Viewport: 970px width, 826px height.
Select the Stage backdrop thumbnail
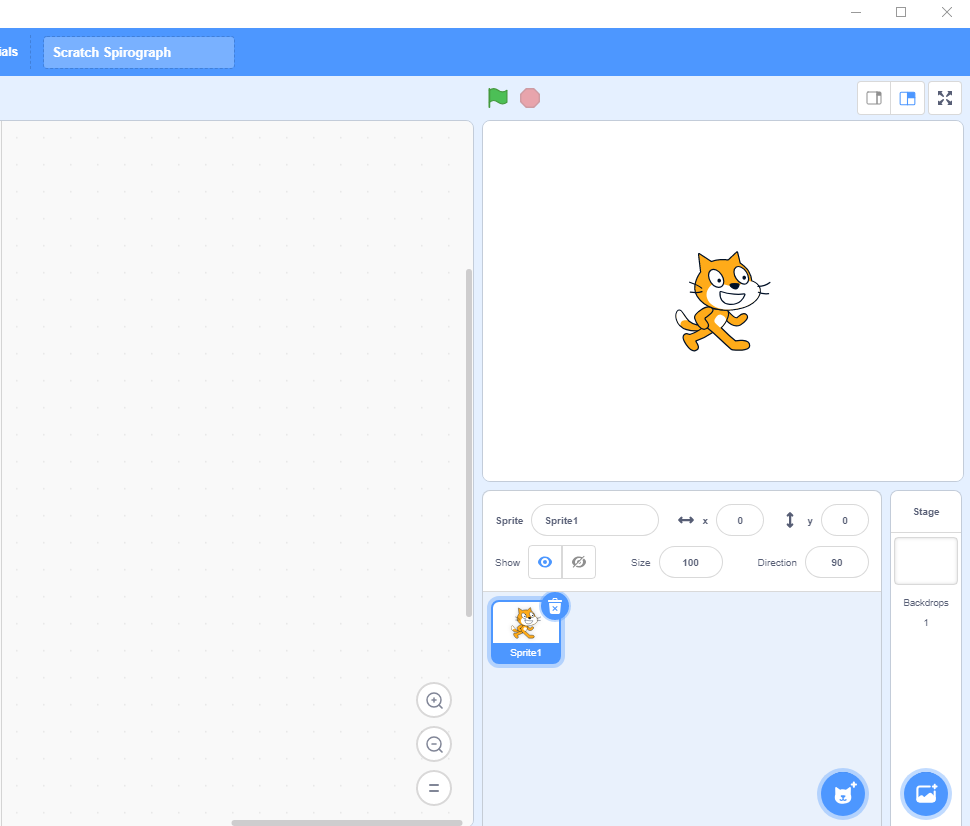[x=925, y=561]
